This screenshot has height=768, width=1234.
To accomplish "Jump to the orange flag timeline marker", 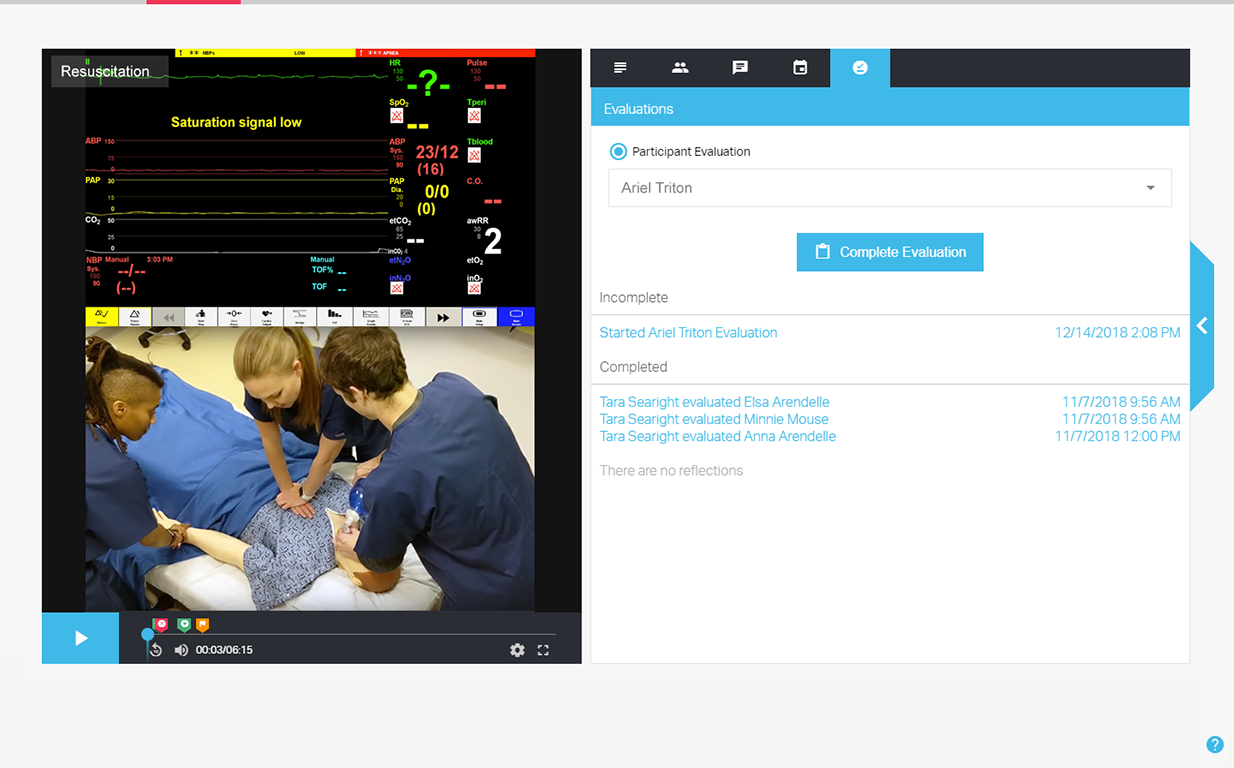I will coord(203,625).
